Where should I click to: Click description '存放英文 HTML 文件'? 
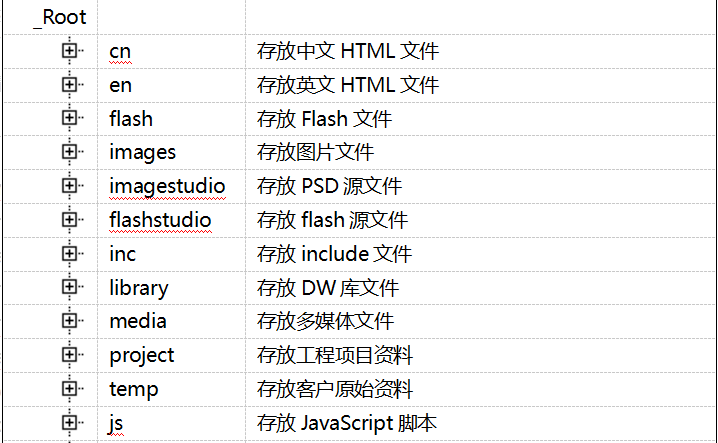(348, 85)
